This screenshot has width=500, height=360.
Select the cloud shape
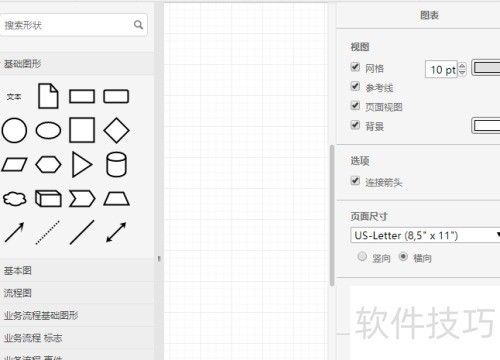tap(15, 199)
